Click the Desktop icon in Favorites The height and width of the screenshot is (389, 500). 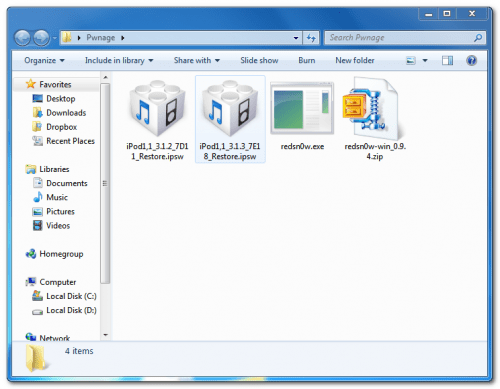38,98
